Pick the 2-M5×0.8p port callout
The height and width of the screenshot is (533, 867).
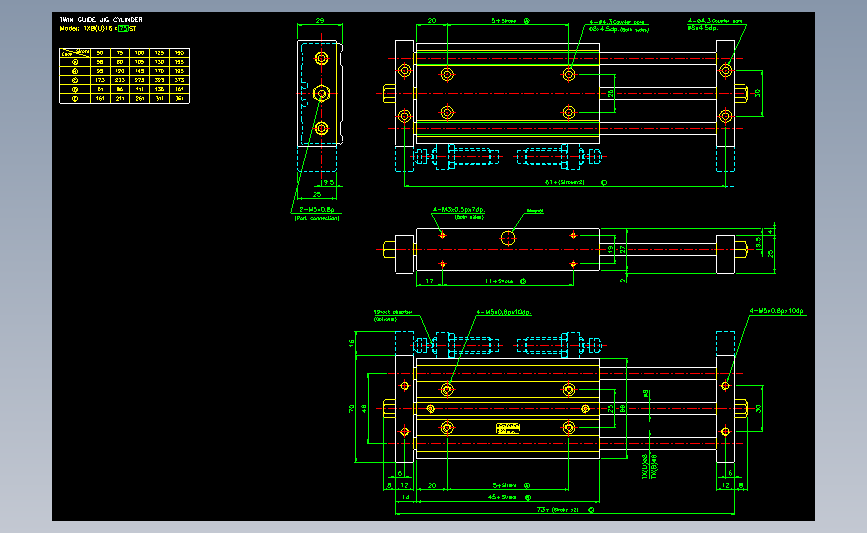[x=316, y=210]
